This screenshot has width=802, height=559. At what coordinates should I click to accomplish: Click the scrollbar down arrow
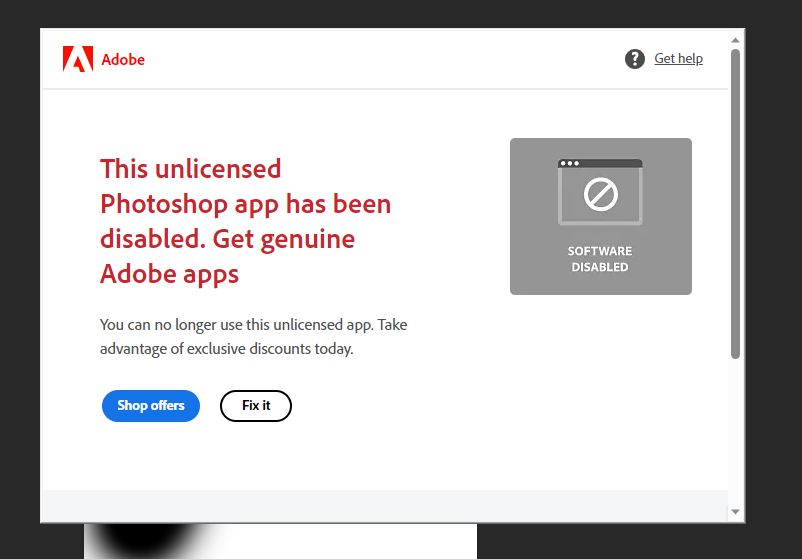(x=735, y=511)
